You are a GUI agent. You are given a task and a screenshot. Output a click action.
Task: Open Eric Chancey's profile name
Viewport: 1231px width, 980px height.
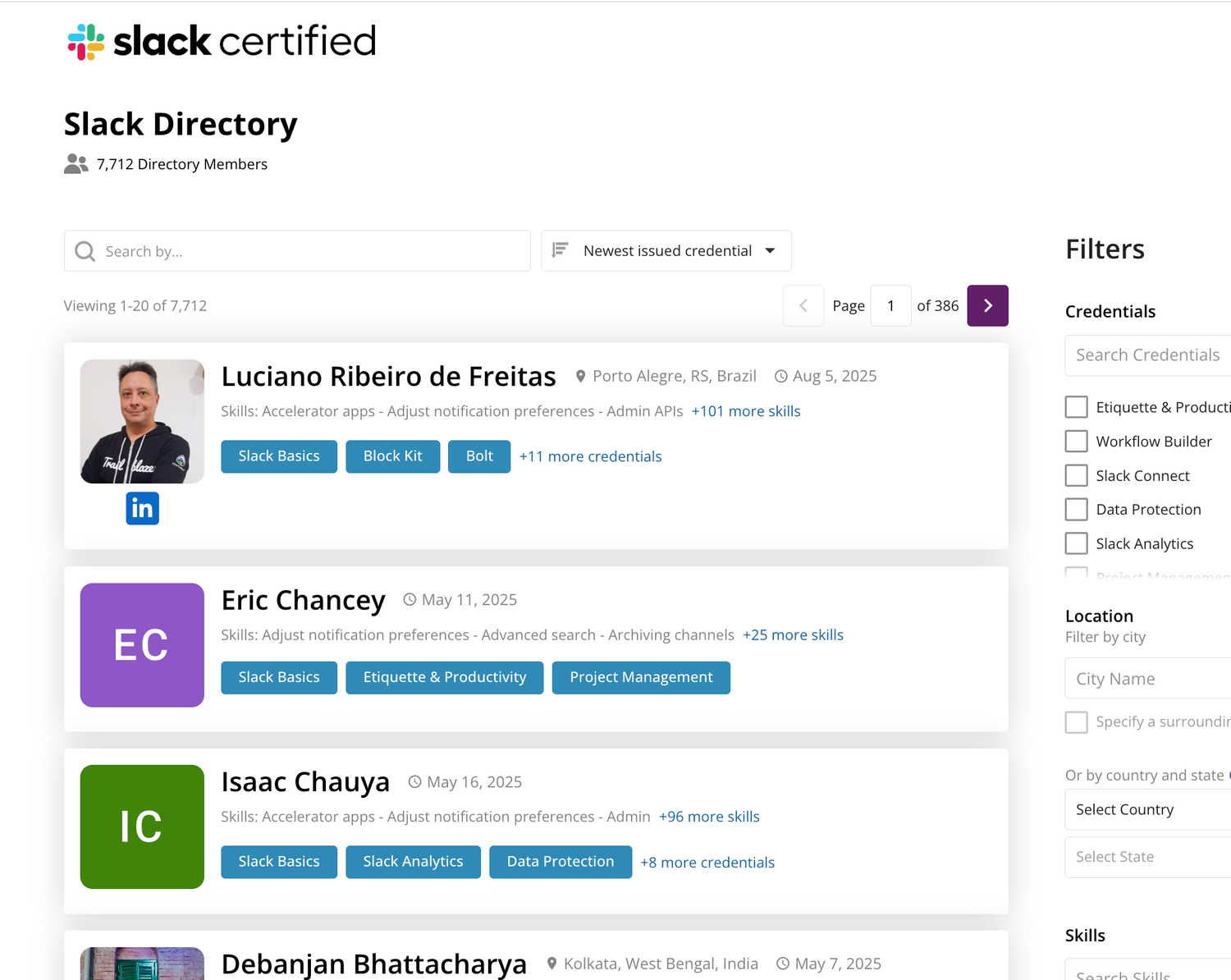tap(303, 600)
